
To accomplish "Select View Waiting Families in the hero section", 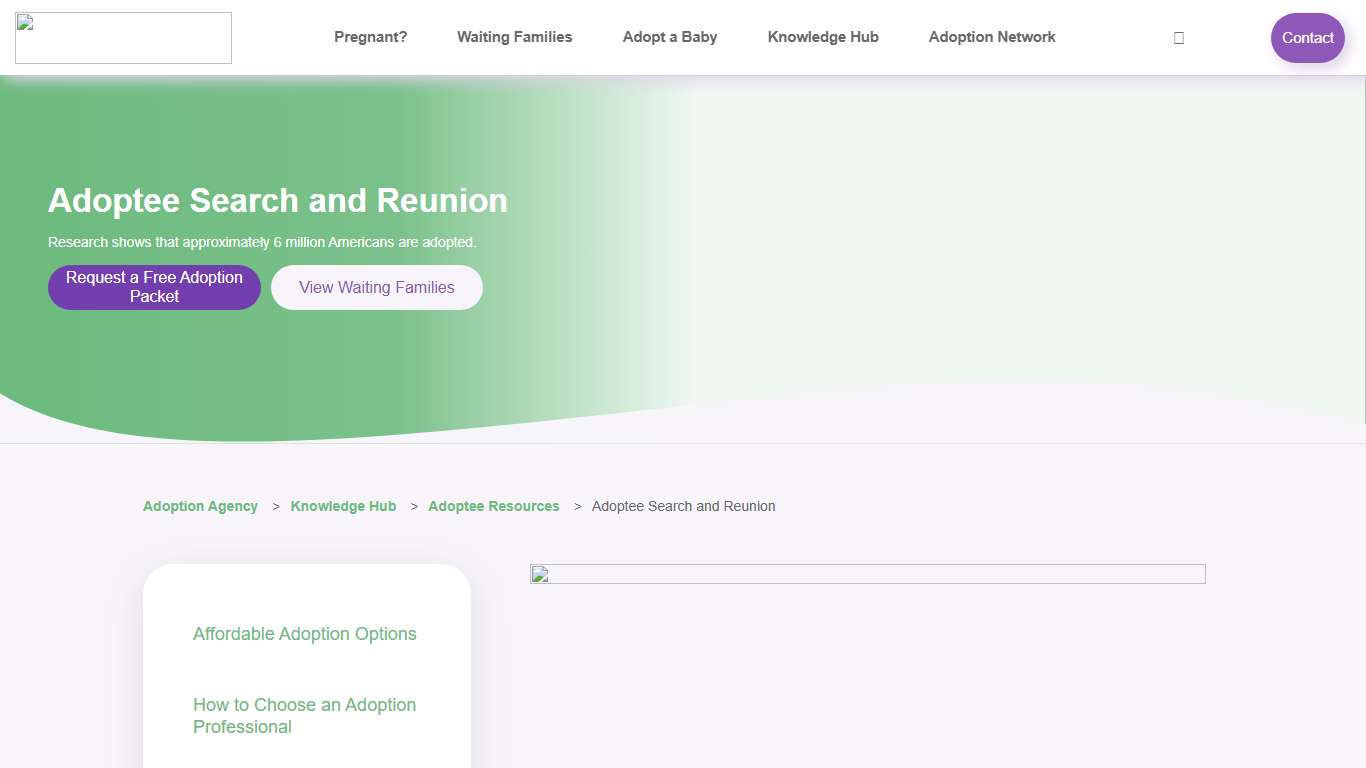I will (376, 287).
